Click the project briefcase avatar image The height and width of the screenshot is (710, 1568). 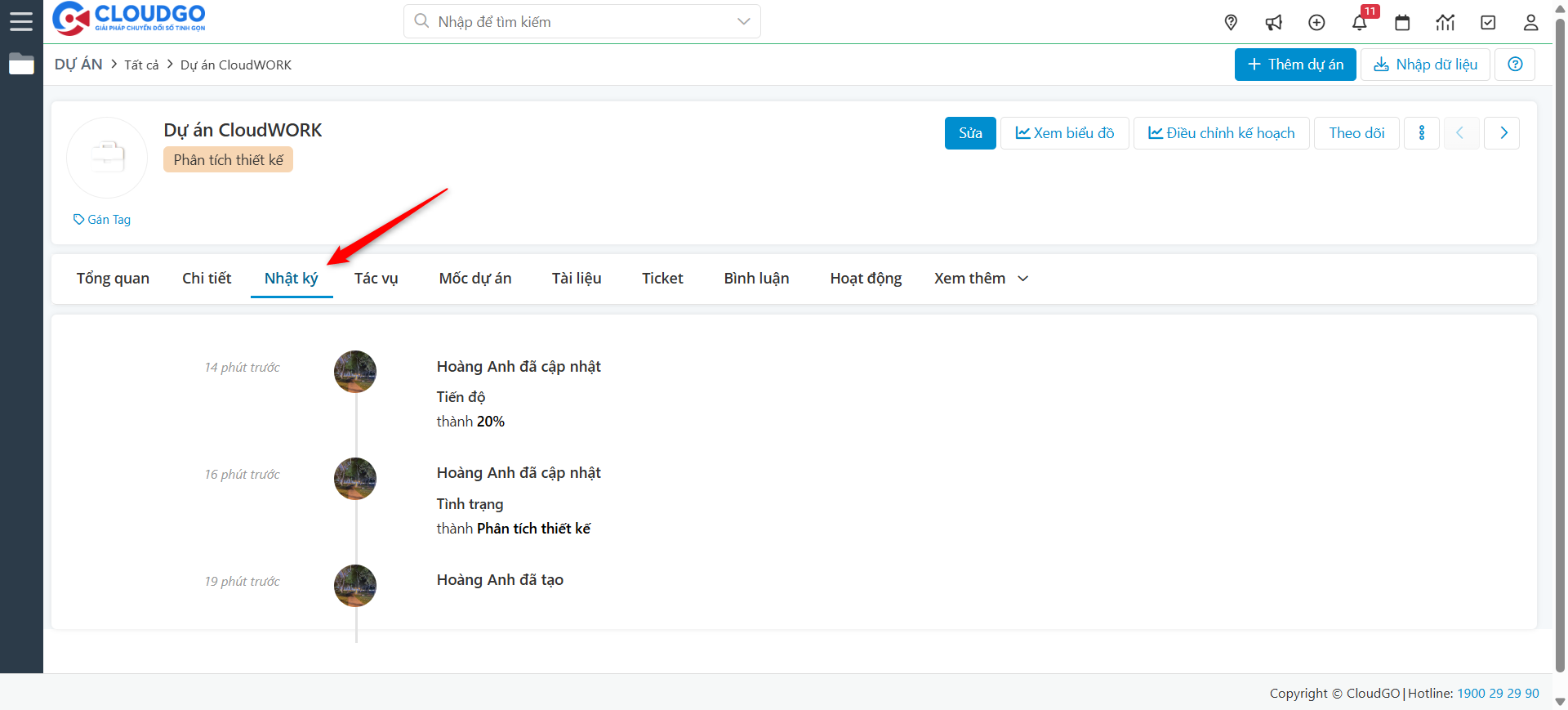pos(107,158)
